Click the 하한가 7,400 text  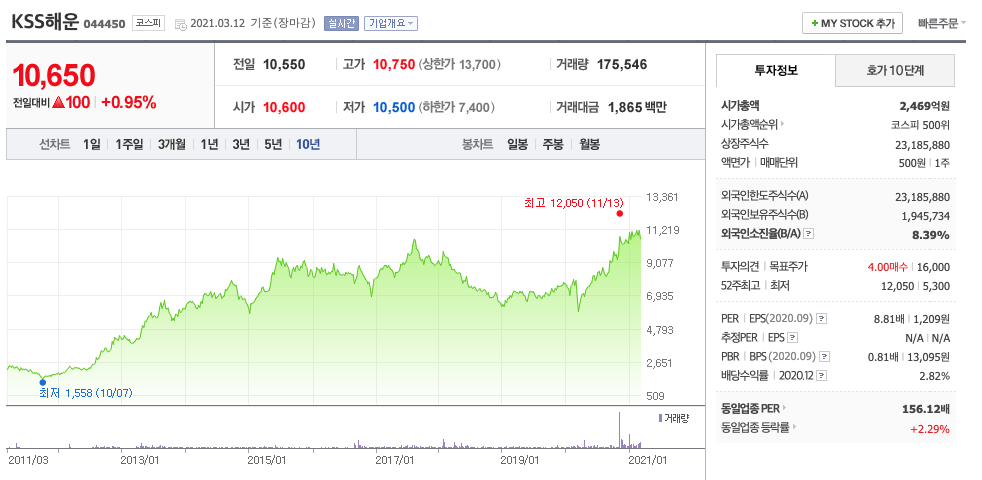tap(457, 108)
